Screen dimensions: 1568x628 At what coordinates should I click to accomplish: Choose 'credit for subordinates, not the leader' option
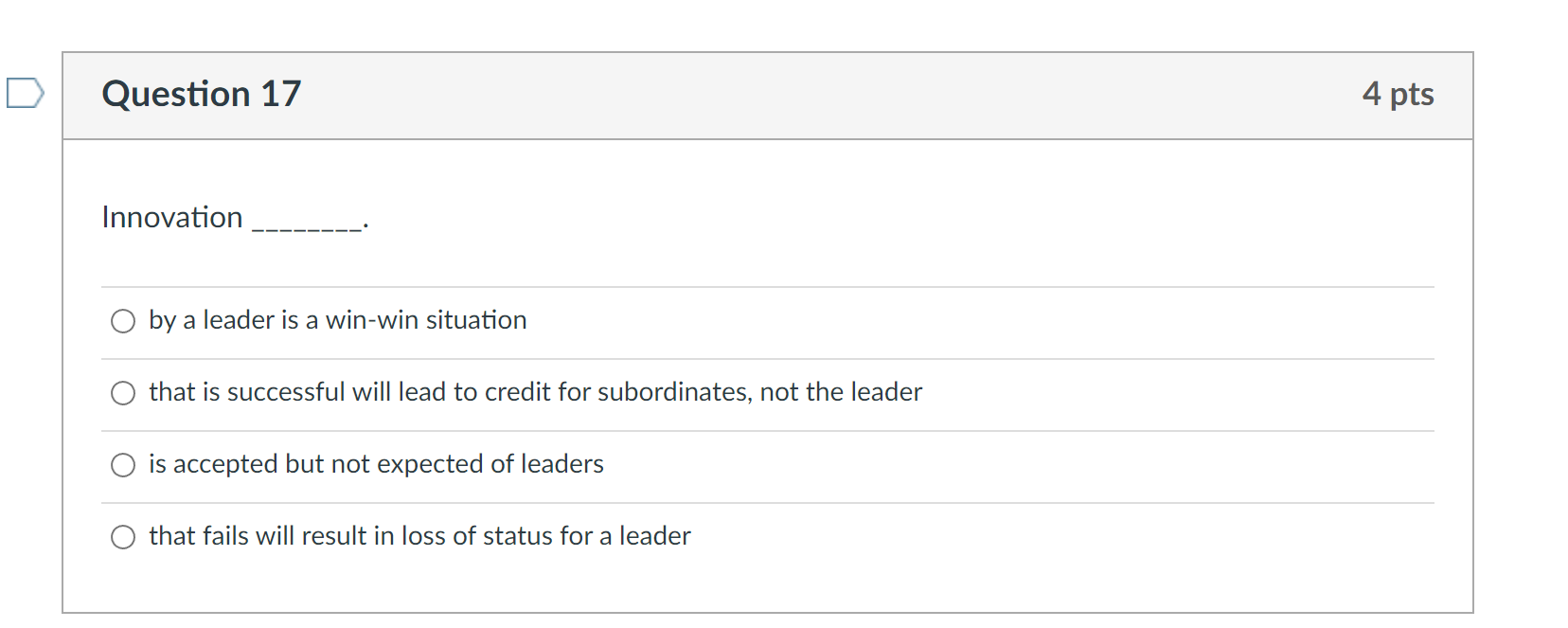point(122,392)
